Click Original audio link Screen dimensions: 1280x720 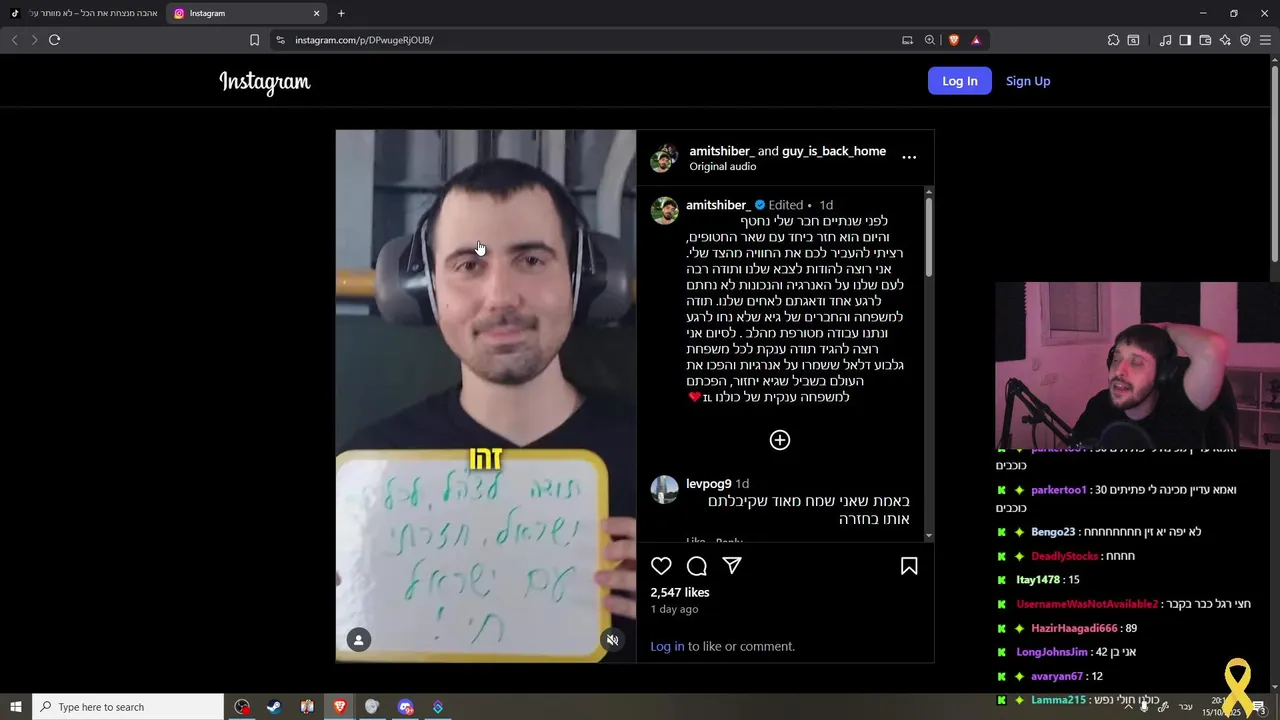[x=722, y=166]
